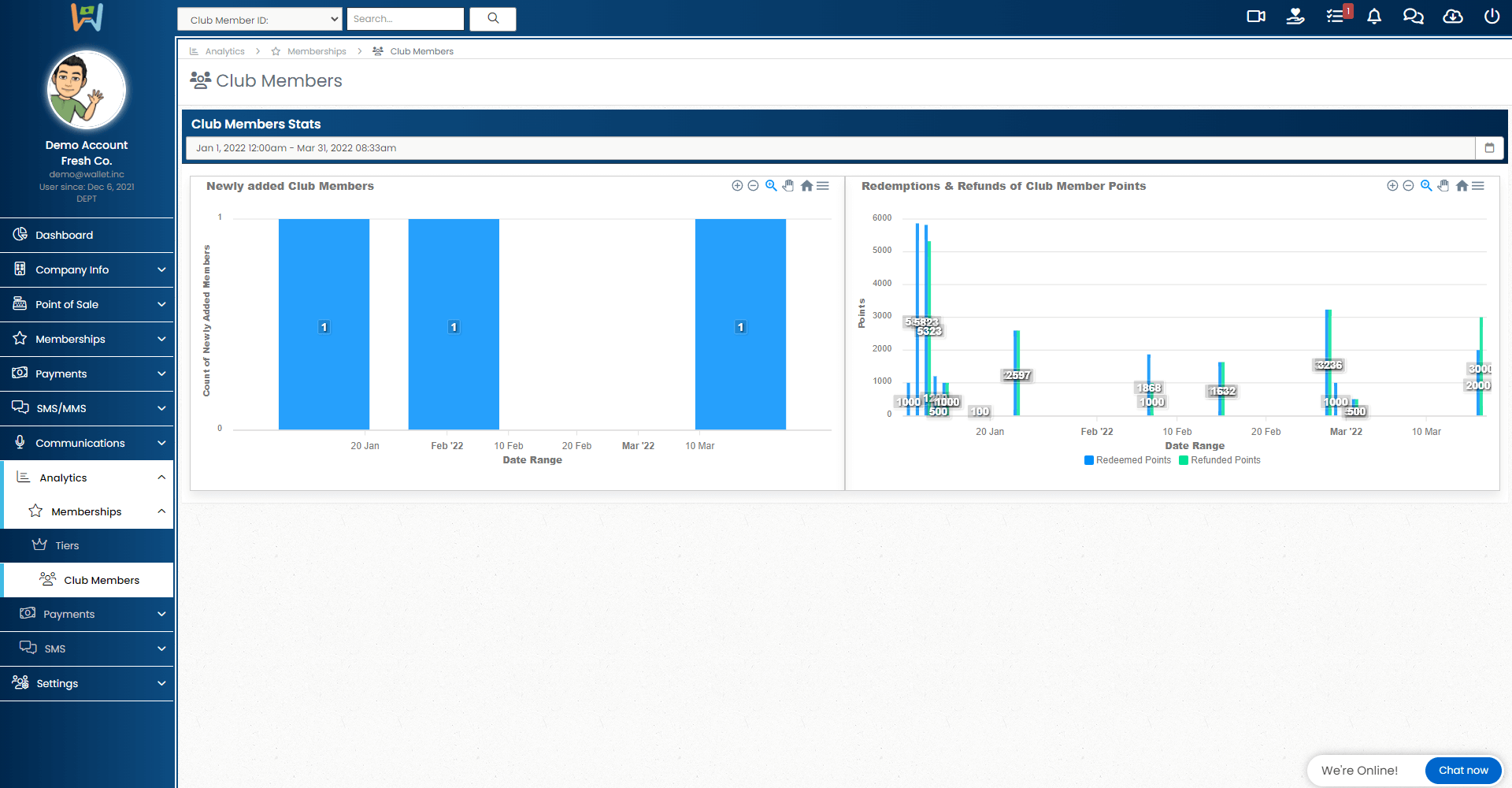Click the Search input field
The height and width of the screenshot is (788, 1512).
pos(405,19)
